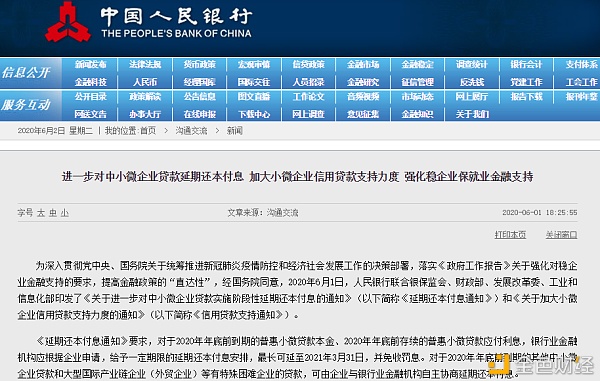Go to 人员招录 section
This screenshot has width=600, height=381.
[x=308, y=82]
